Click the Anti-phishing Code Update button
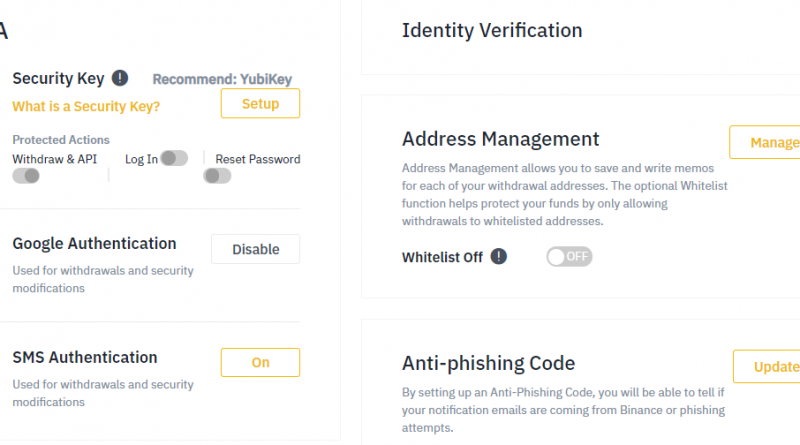Image resolution: width=800 pixels, height=445 pixels. point(767,366)
